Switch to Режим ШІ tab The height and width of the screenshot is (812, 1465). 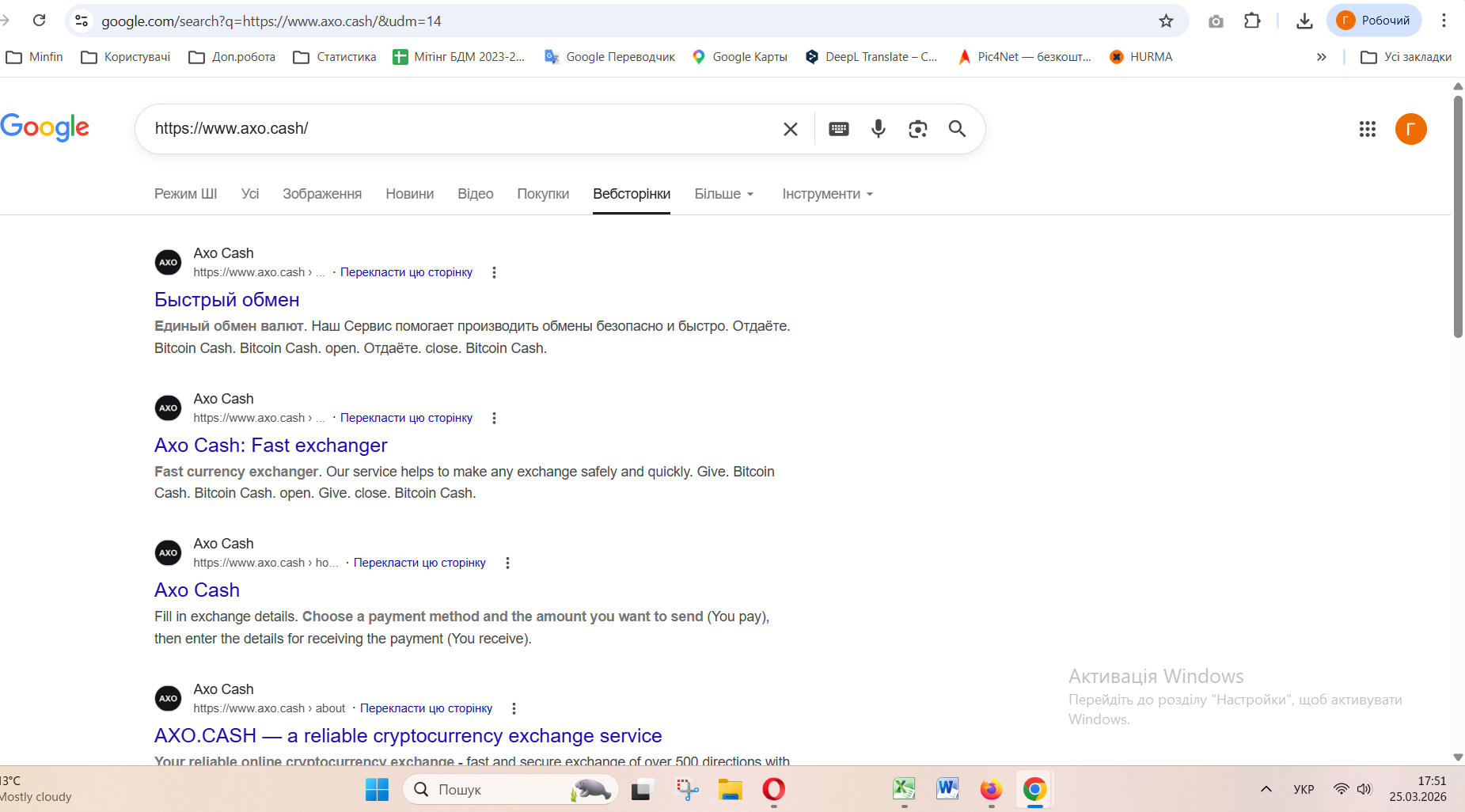click(185, 194)
